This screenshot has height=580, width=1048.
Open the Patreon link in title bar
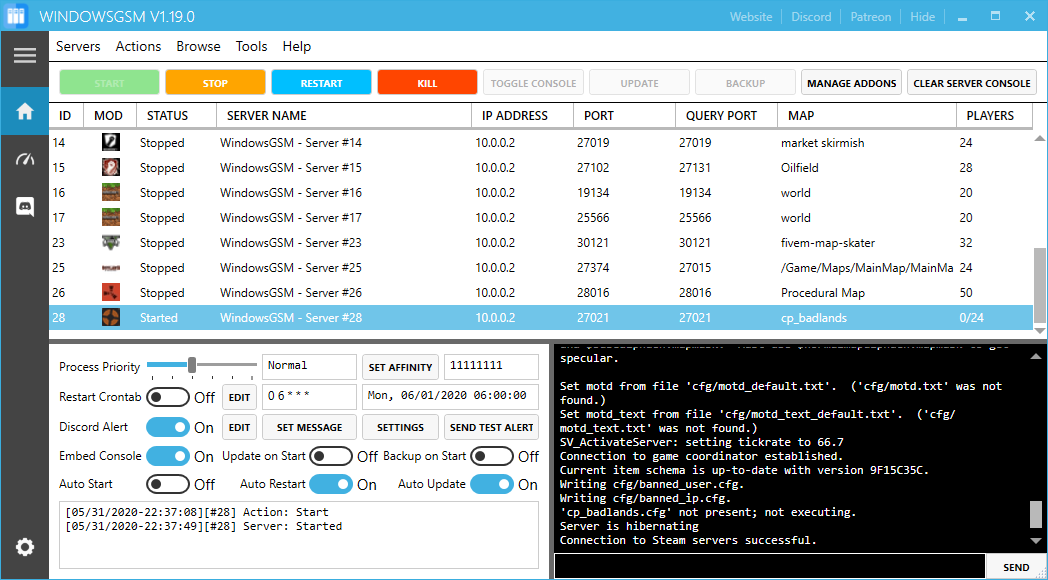click(871, 17)
